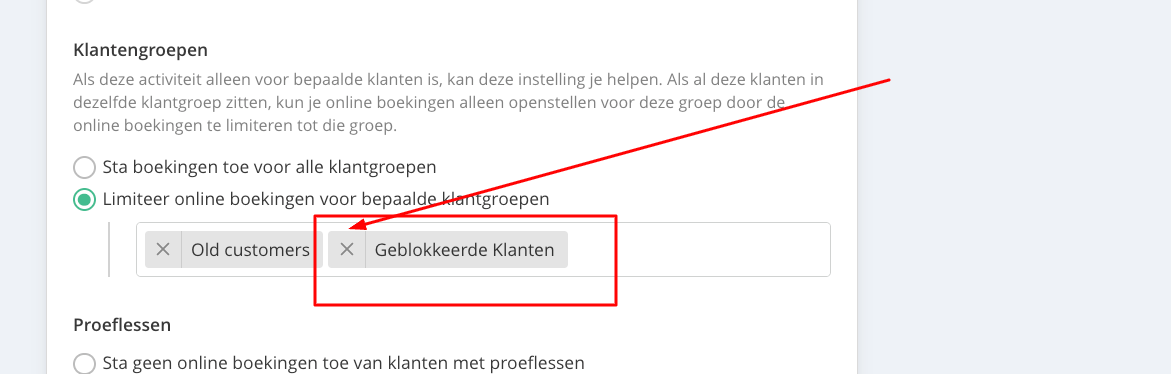Click the red annotation rectangle's bottom edge

(x=465, y=304)
